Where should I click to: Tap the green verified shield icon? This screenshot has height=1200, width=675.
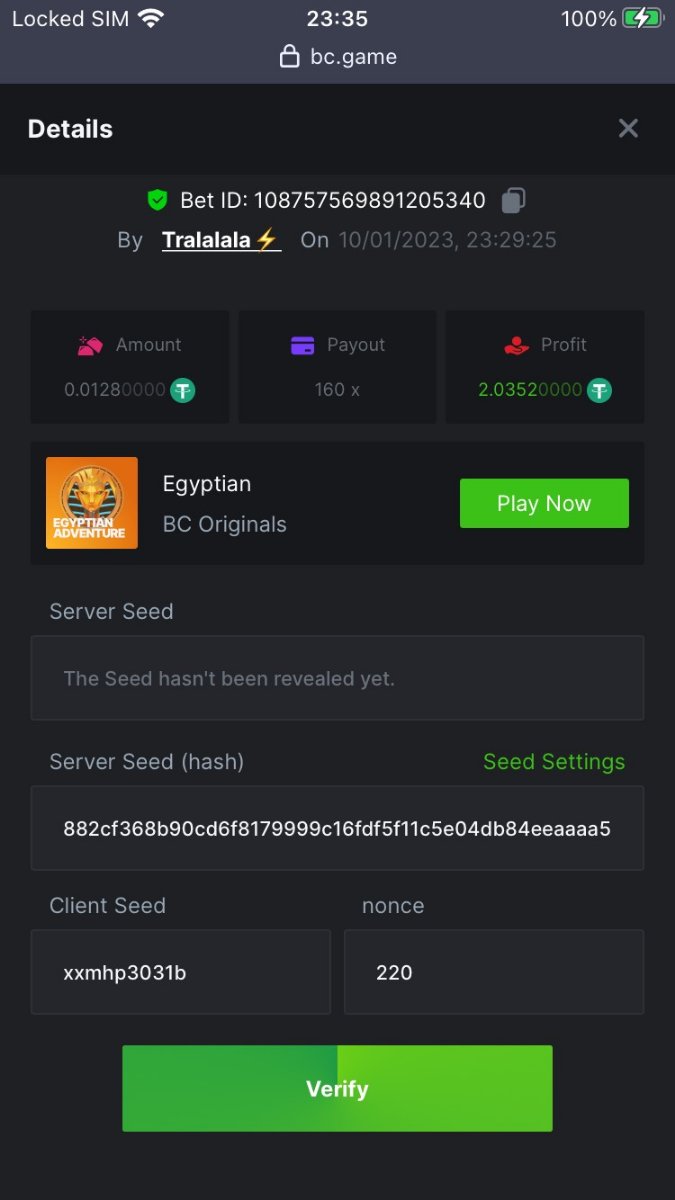(157, 200)
